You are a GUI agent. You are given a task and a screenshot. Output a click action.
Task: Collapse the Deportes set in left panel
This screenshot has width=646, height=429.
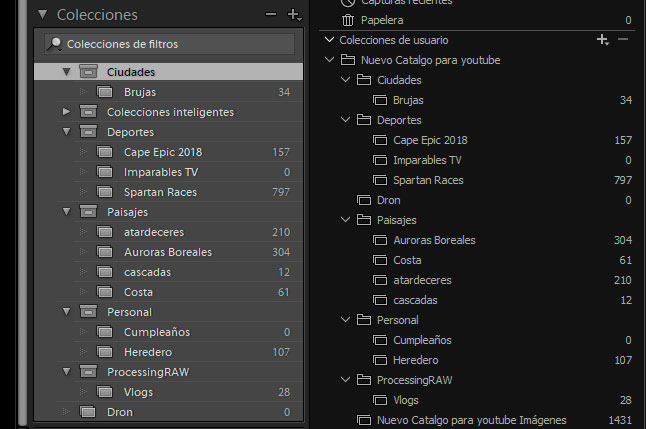[67, 132]
